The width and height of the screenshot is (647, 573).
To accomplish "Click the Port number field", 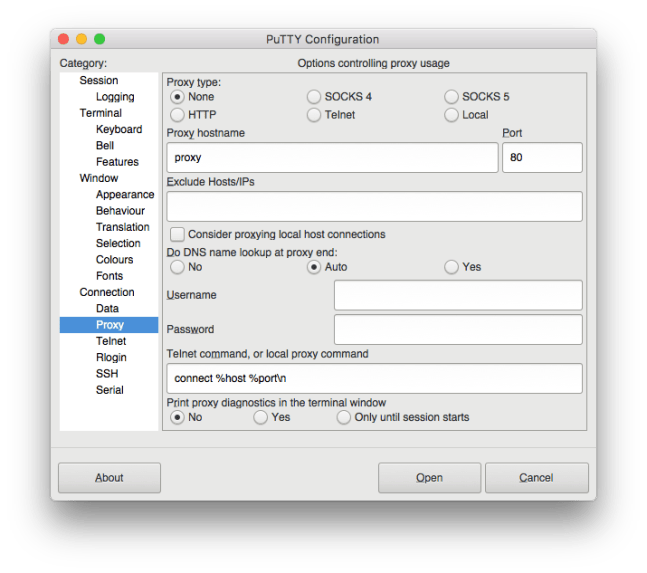I will click(541, 157).
